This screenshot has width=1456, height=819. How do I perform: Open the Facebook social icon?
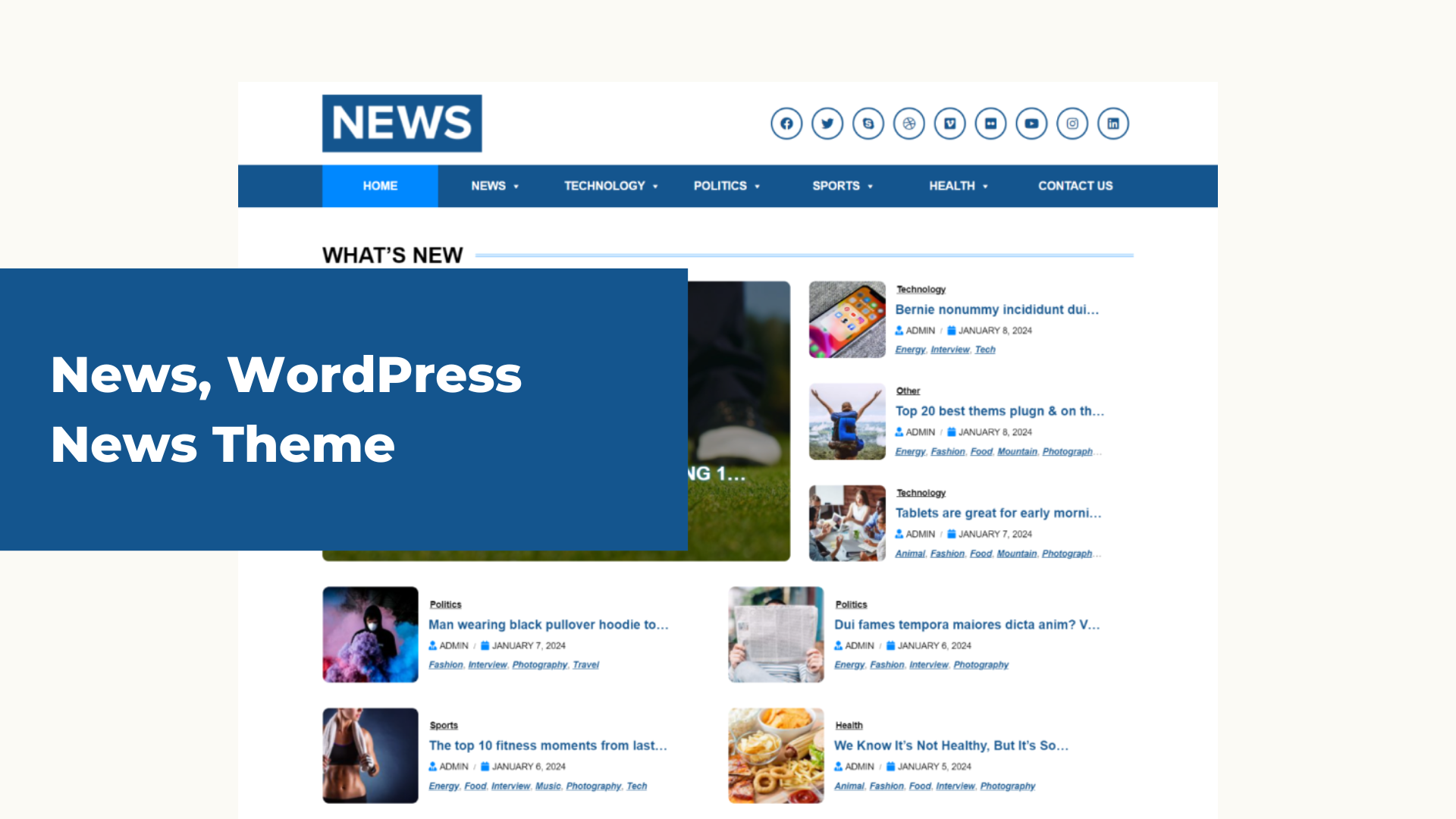pyautogui.click(x=786, y=124)
